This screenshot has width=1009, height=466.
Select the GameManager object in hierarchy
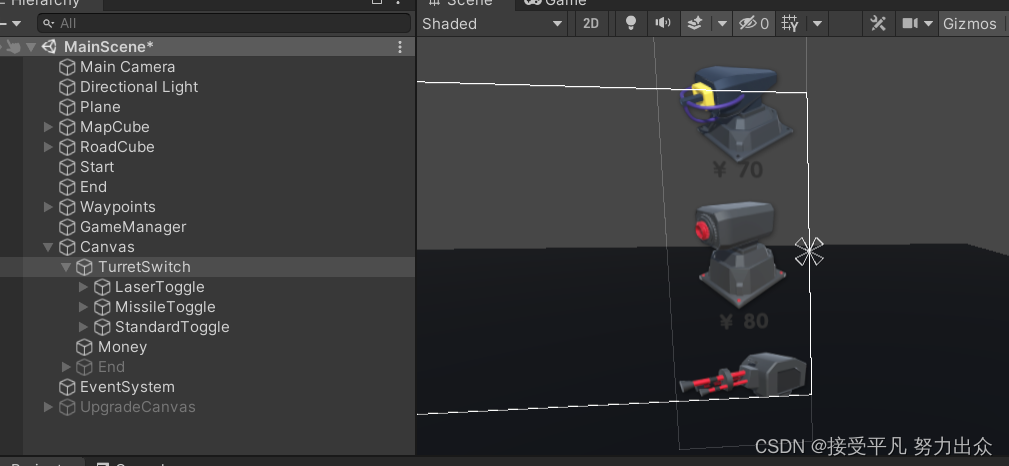point(133,227)
